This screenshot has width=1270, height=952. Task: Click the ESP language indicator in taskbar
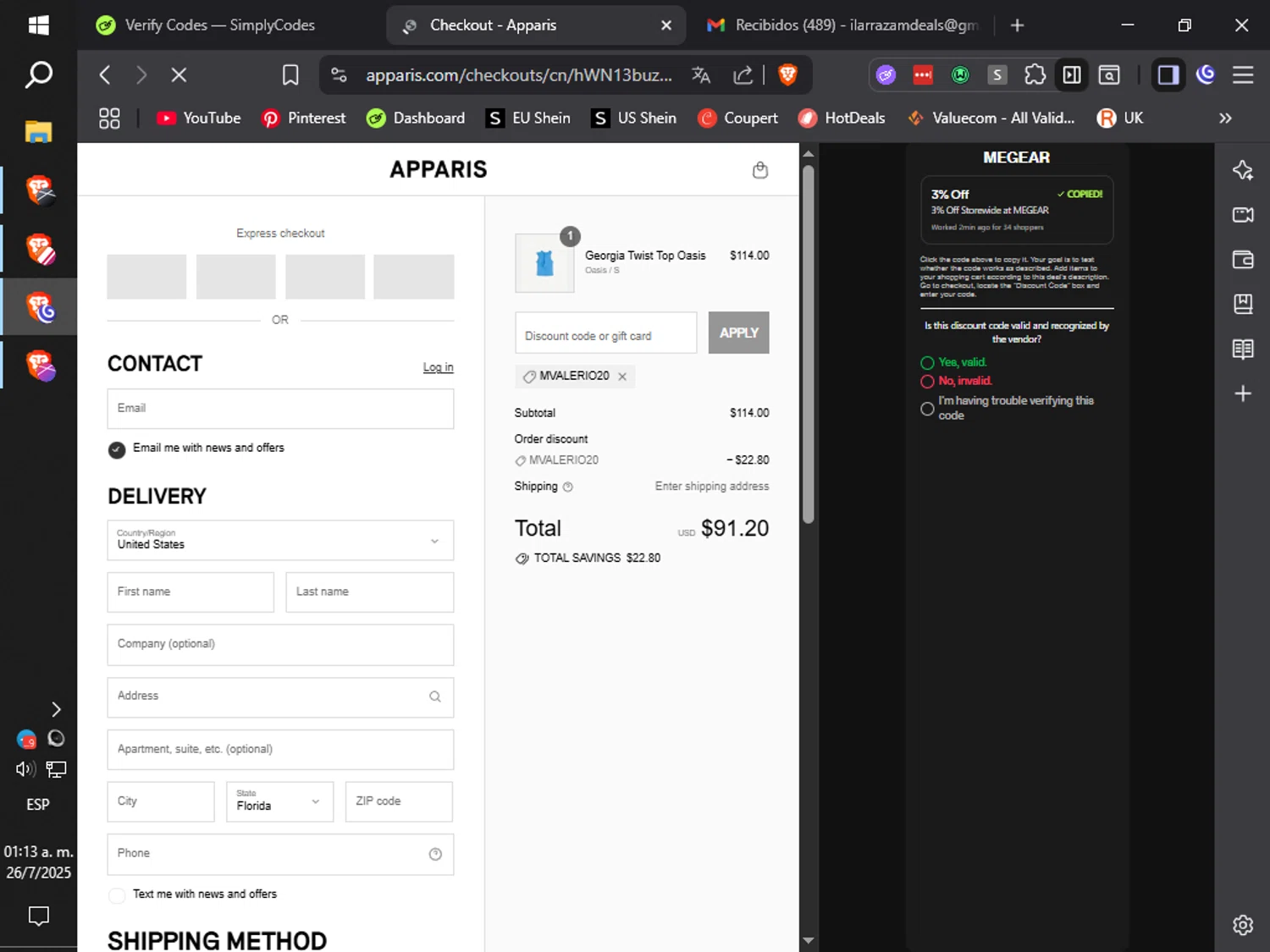click(38, 804)
